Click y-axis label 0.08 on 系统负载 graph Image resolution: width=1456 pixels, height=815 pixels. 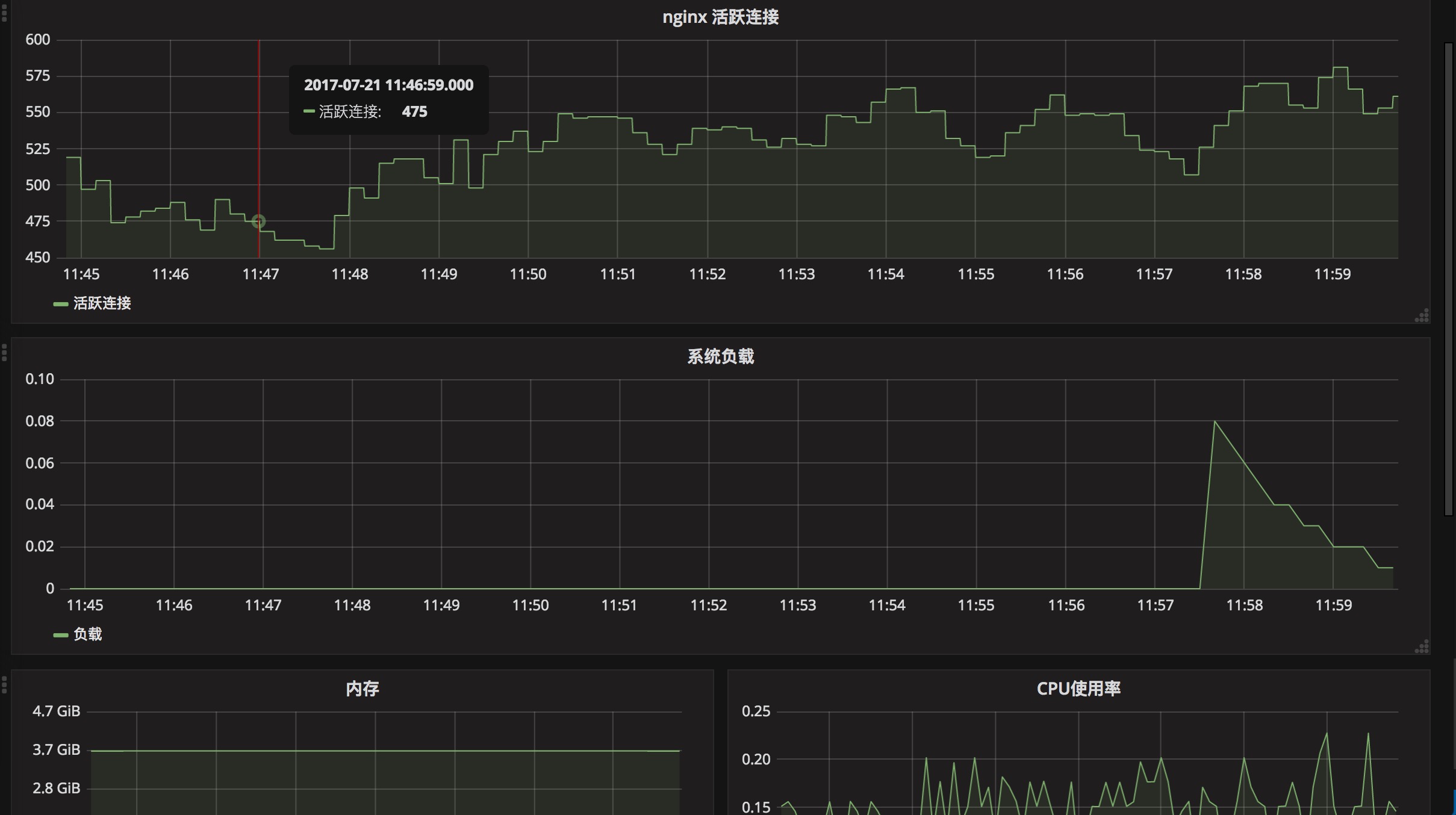pos(40,421)
